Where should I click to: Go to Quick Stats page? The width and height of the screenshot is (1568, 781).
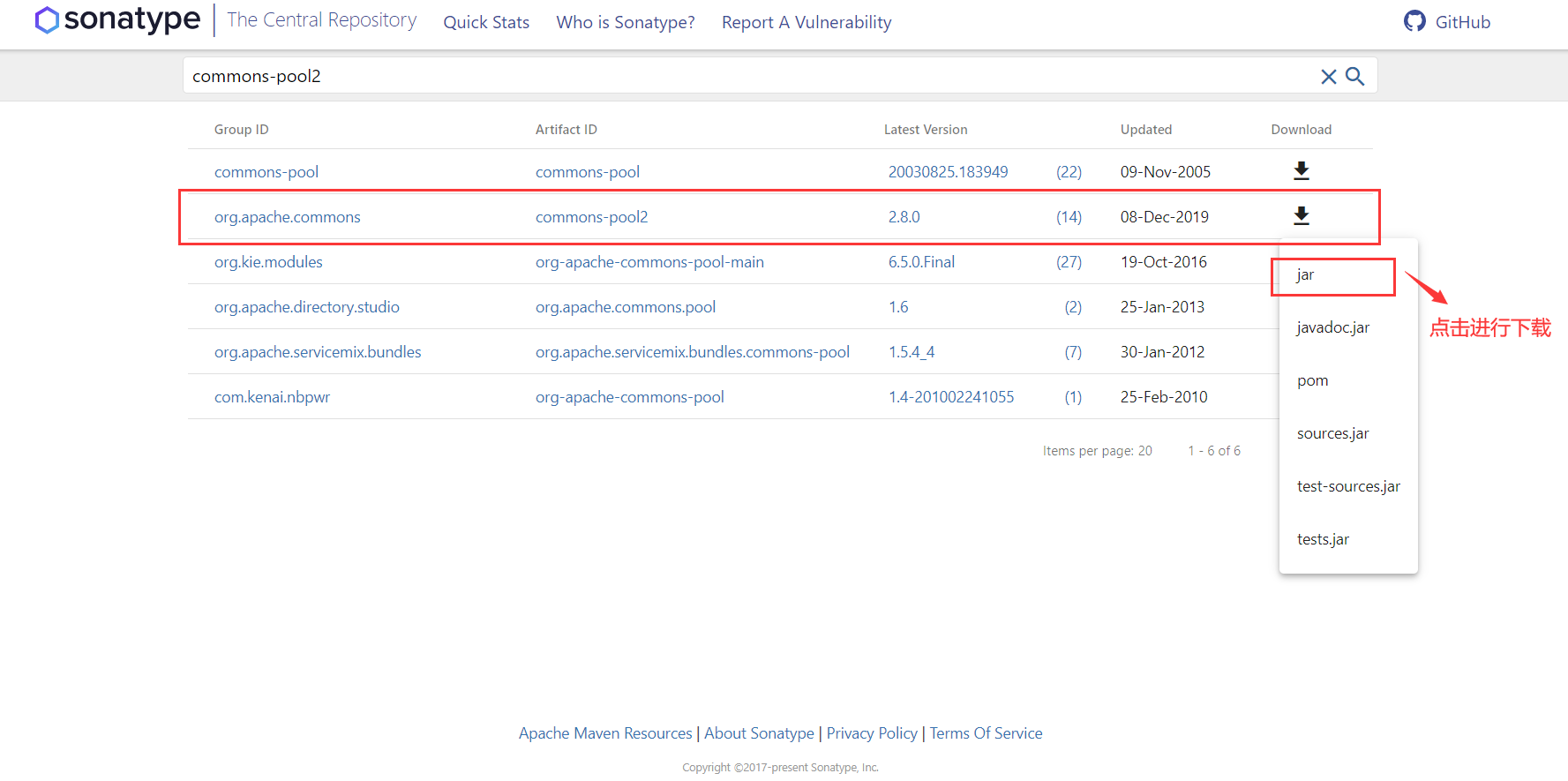[x=486, y=22]
